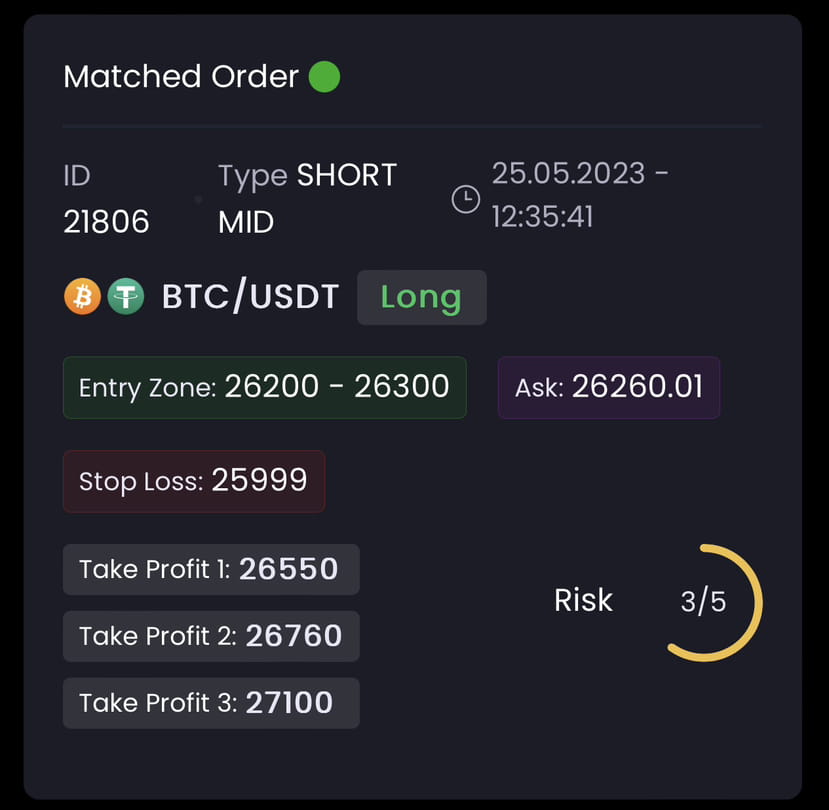Expand the Entry Zone details box

pos(264,388)
